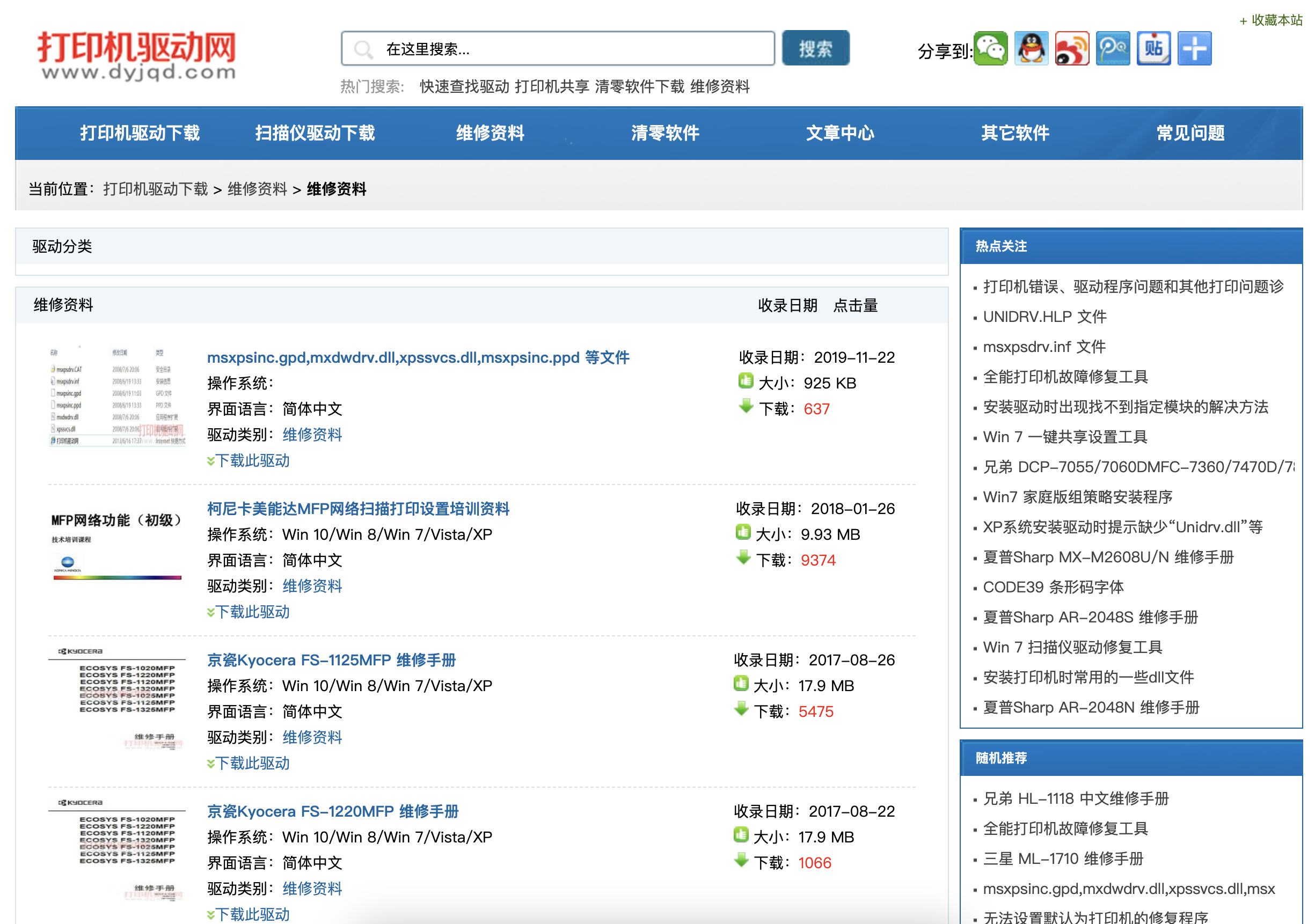Open msxpsinc file list thumbnail
1315x924 pixels.
point(117,395)
